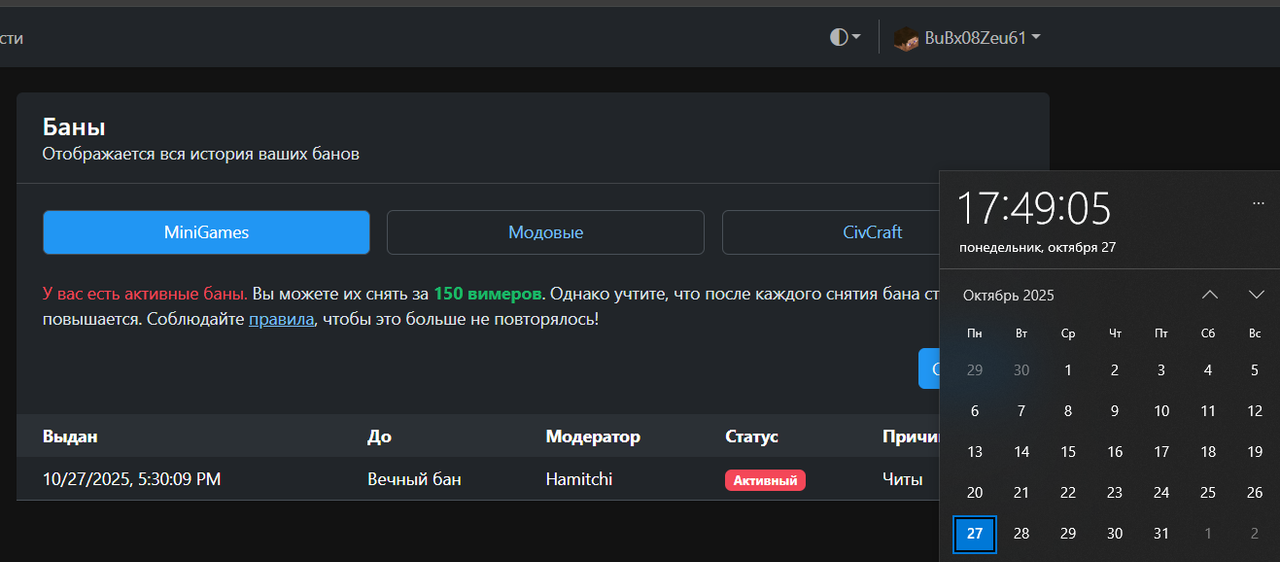
Task: Select October 26 in the calendar
Action: [1255, 493]
